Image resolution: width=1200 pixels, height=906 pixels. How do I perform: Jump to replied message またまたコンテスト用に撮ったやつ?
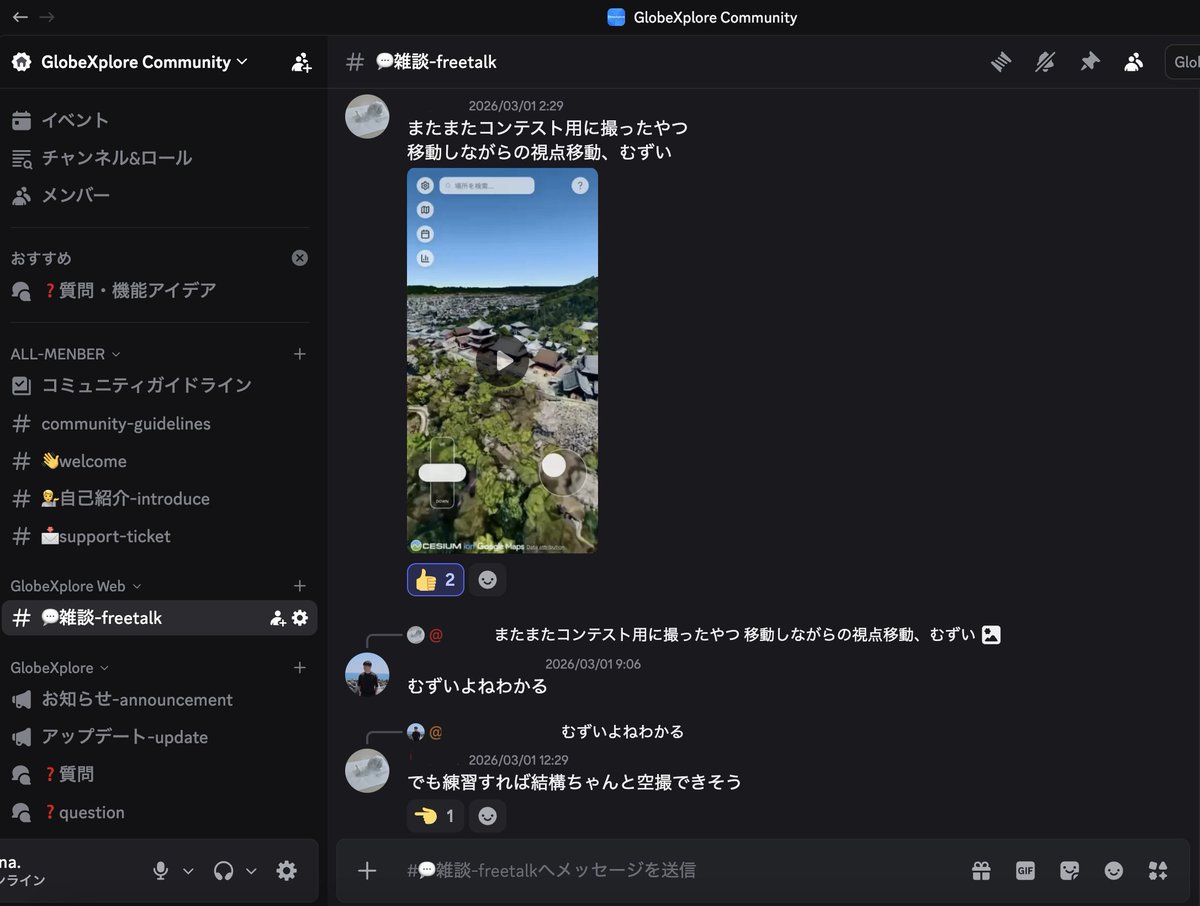point(734,634)
